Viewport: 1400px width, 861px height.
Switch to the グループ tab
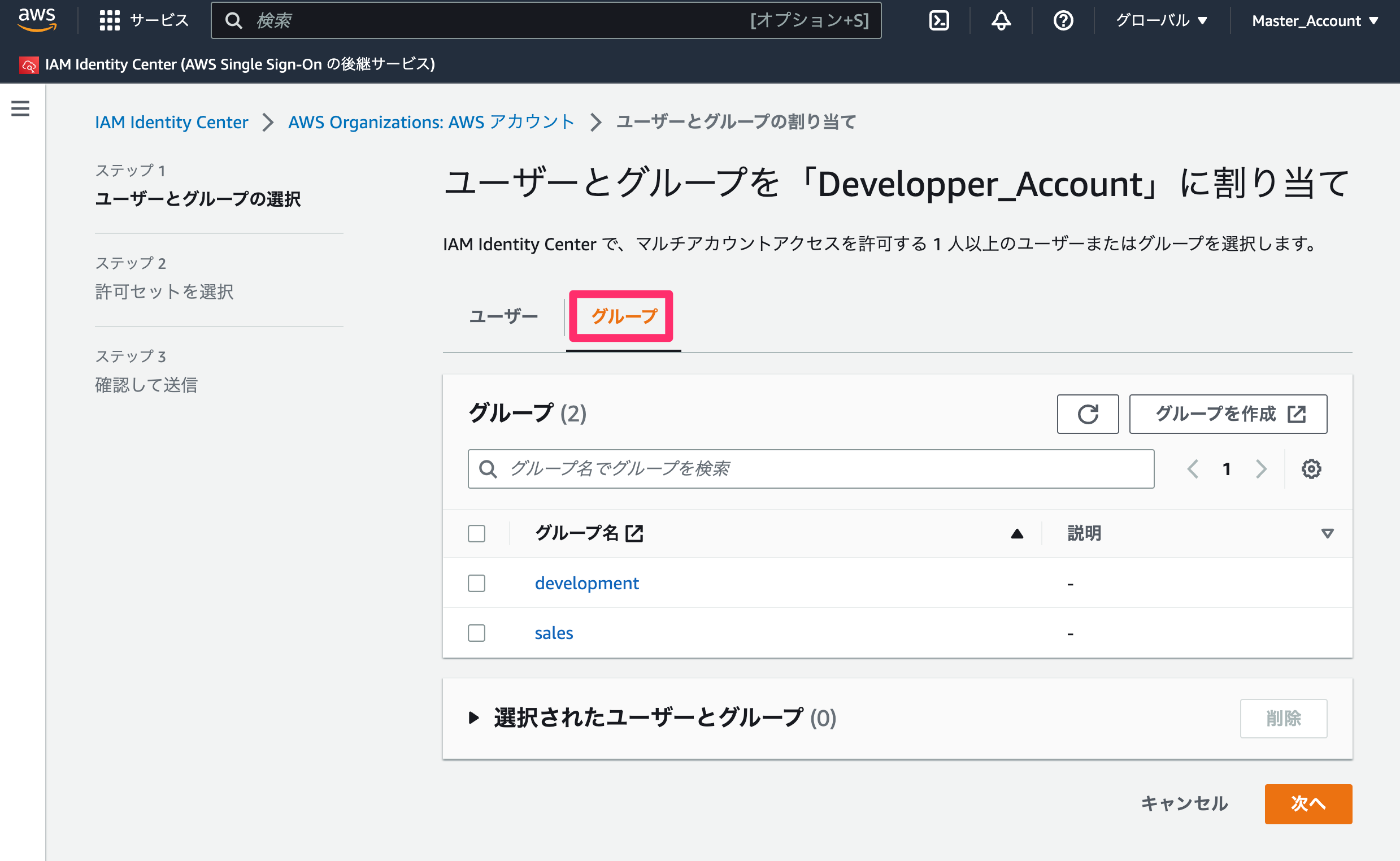click(623, 316)
